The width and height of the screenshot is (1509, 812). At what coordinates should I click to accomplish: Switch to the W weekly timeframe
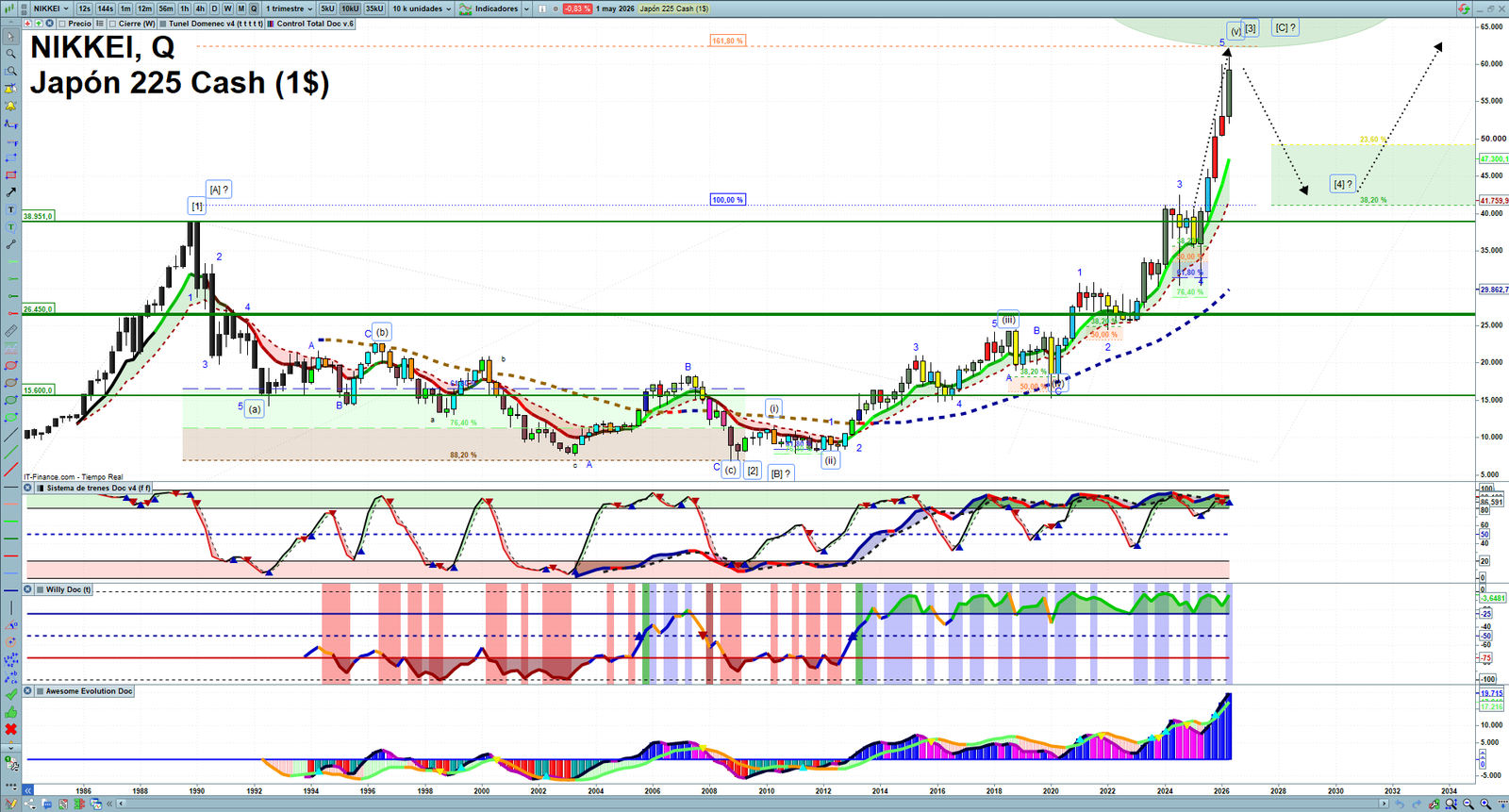[x=227, y=8]
